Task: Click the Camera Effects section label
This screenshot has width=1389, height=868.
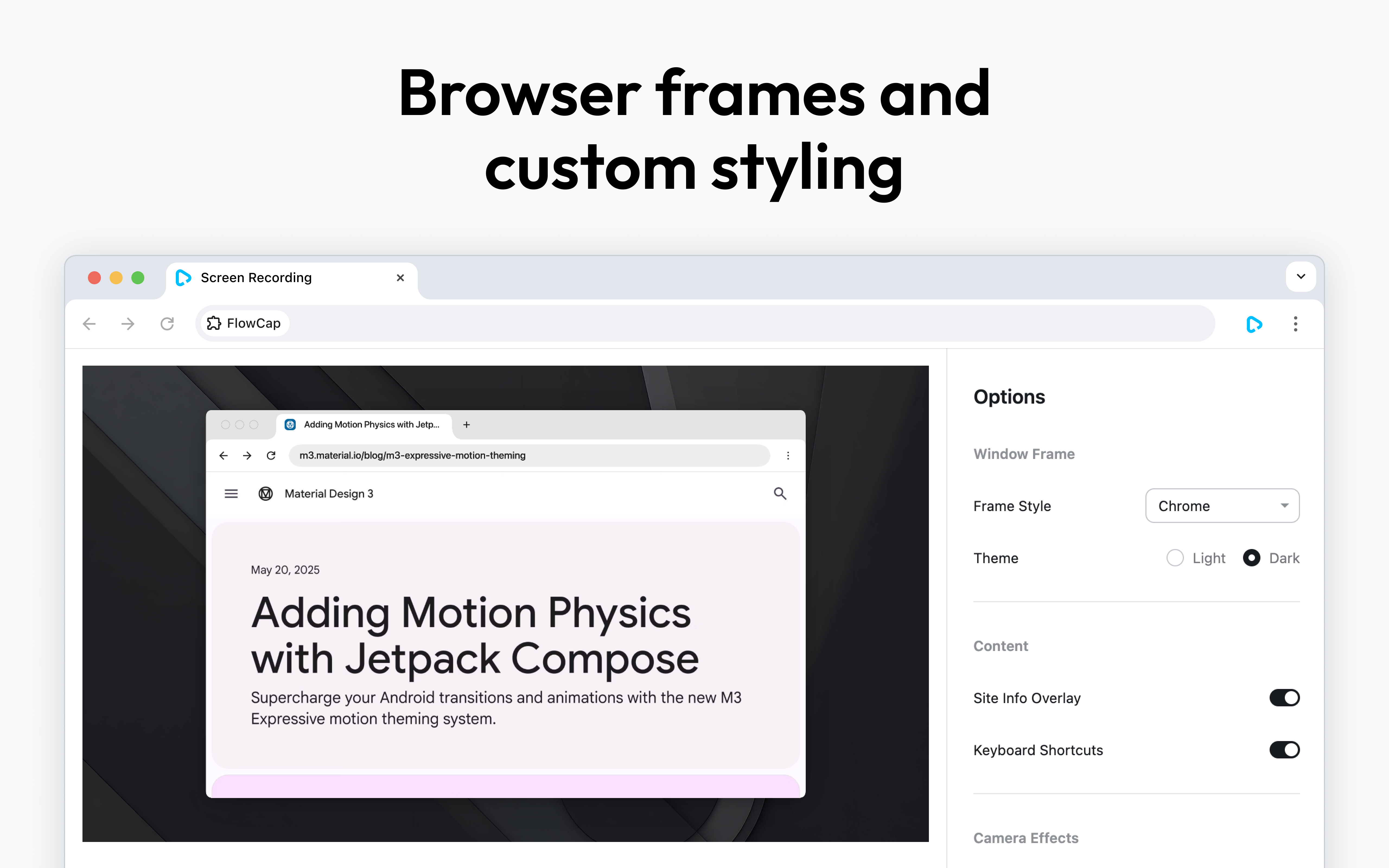Action: tap(1026, 838)
